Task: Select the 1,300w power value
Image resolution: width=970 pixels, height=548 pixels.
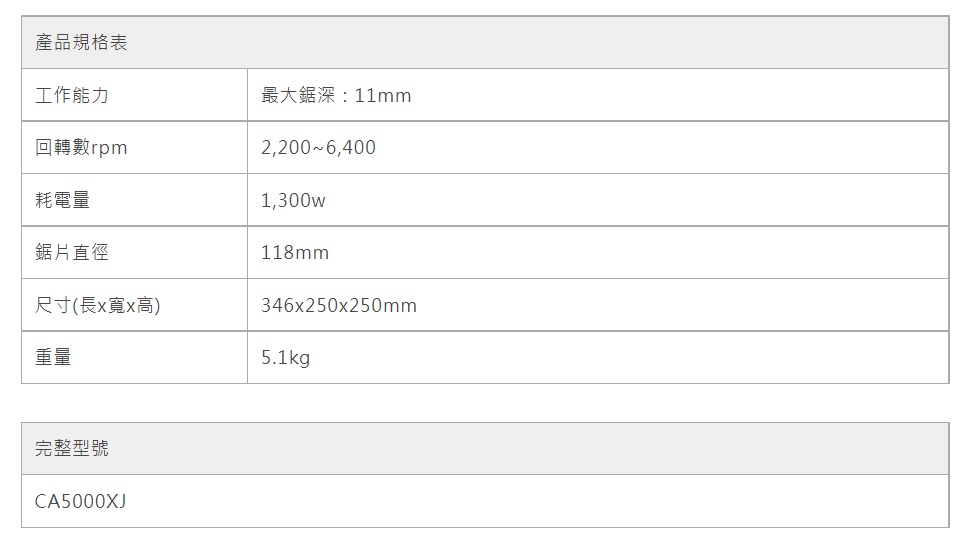Action: [x=293, y=200]
